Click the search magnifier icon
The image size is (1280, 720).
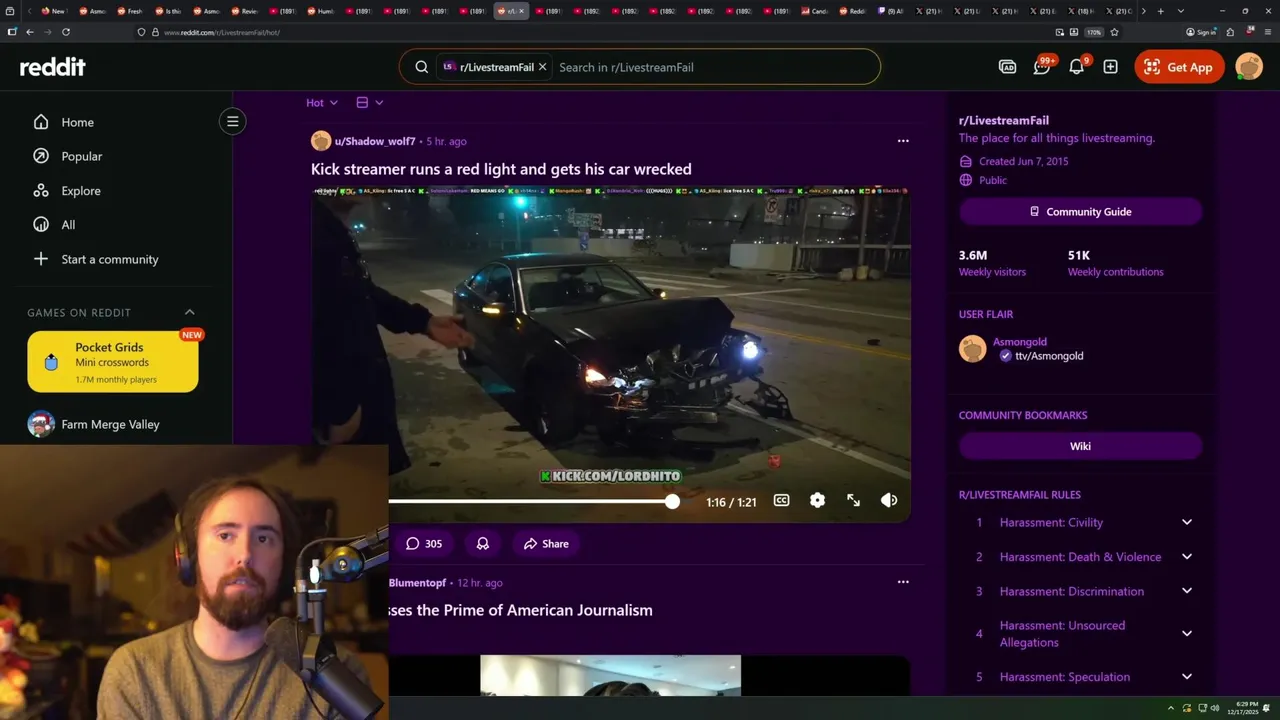click(x=421, y=67)
